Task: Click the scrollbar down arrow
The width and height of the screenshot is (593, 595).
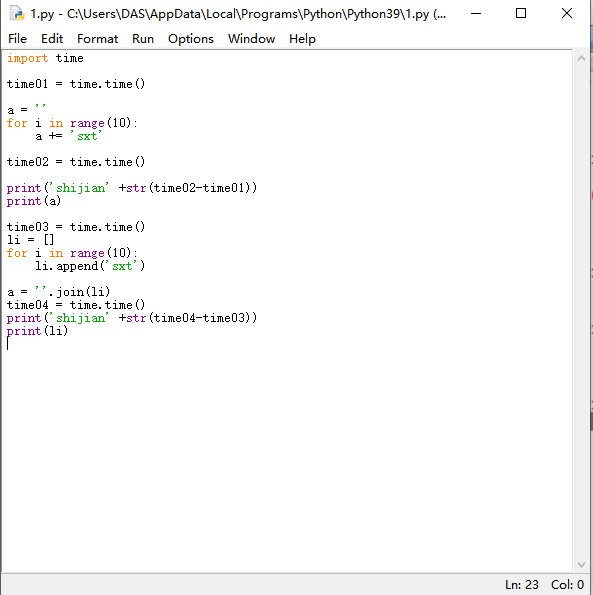Action: (x=581, y=565)
